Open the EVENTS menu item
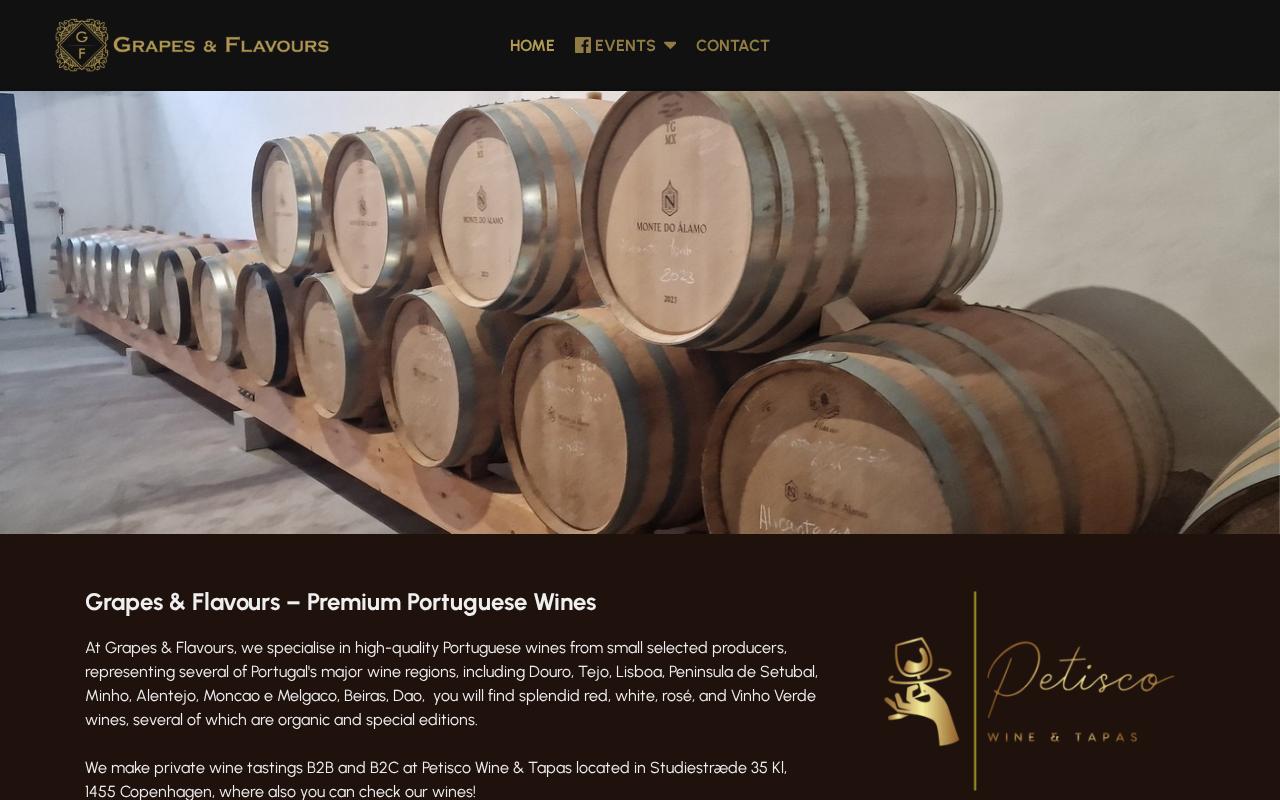The height and width of the screenshot is (800, 1280). click(625, 45)
